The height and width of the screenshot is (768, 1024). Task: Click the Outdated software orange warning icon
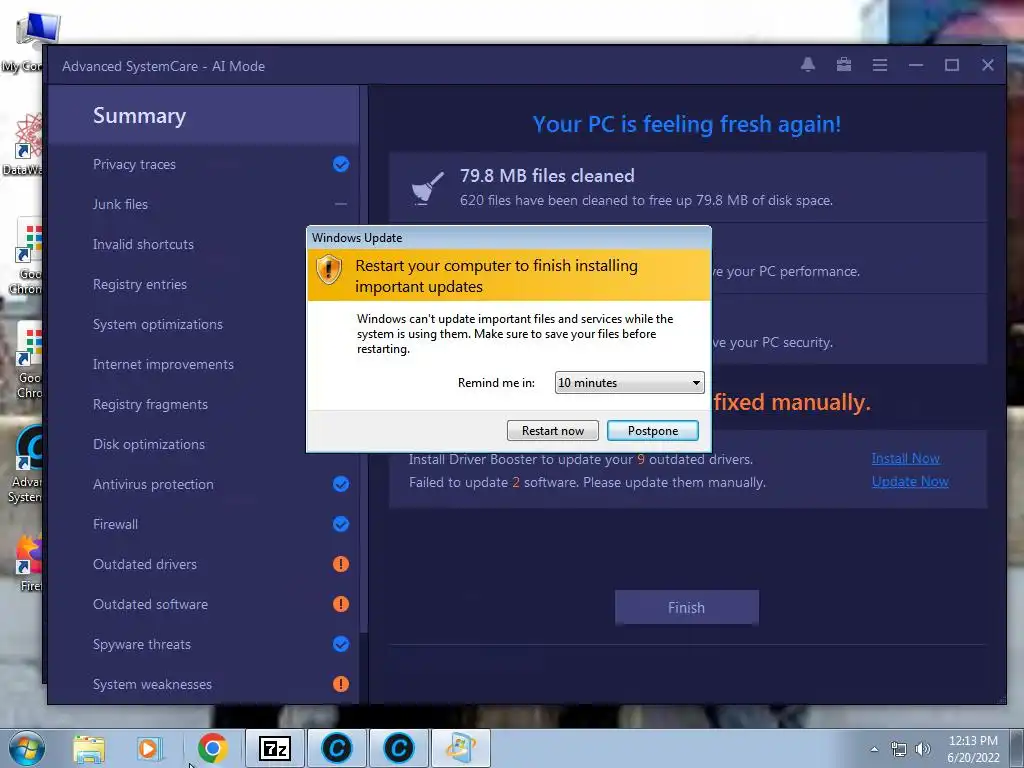coord(341,604)
